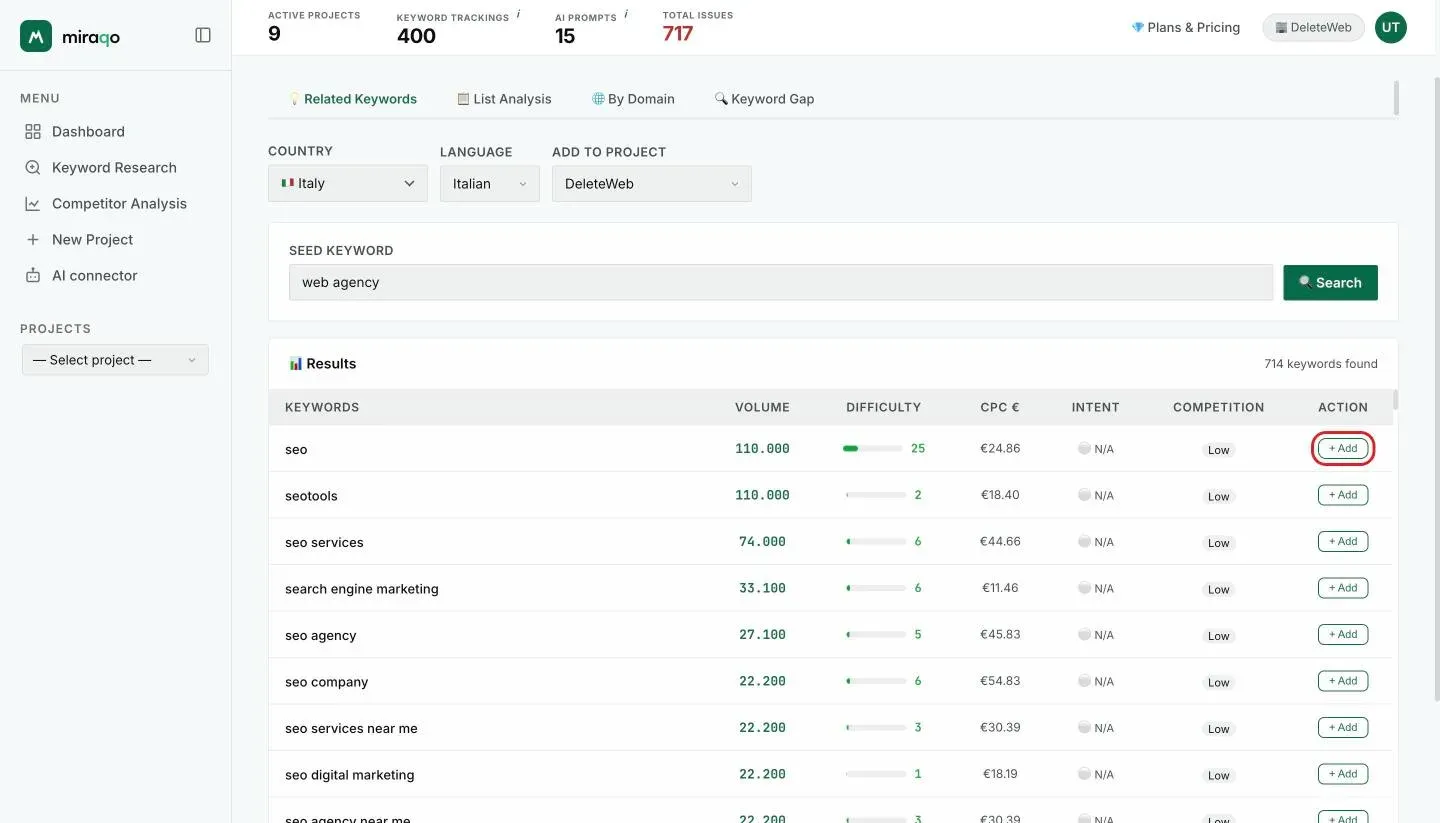
Task: Click the €44.66 CPC value
Action: (1000, 541)
